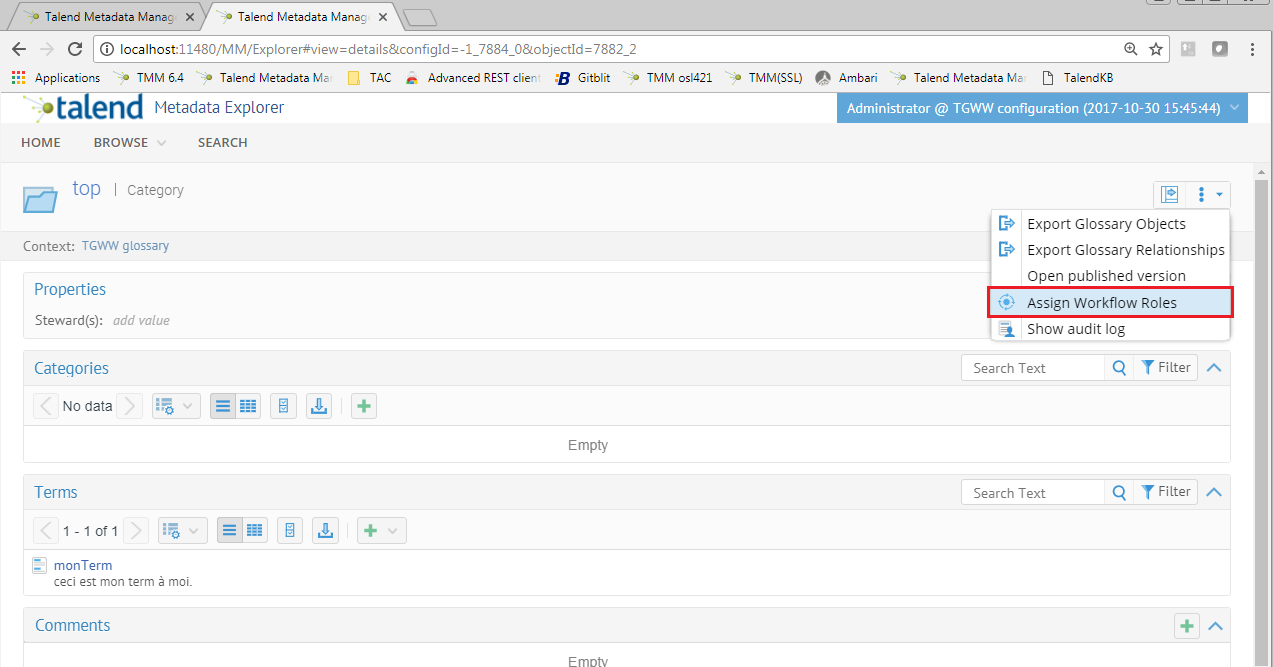Add a comment with the green plus
Viewport: 1273px width, 667px height.
[x=1186, y=626]
